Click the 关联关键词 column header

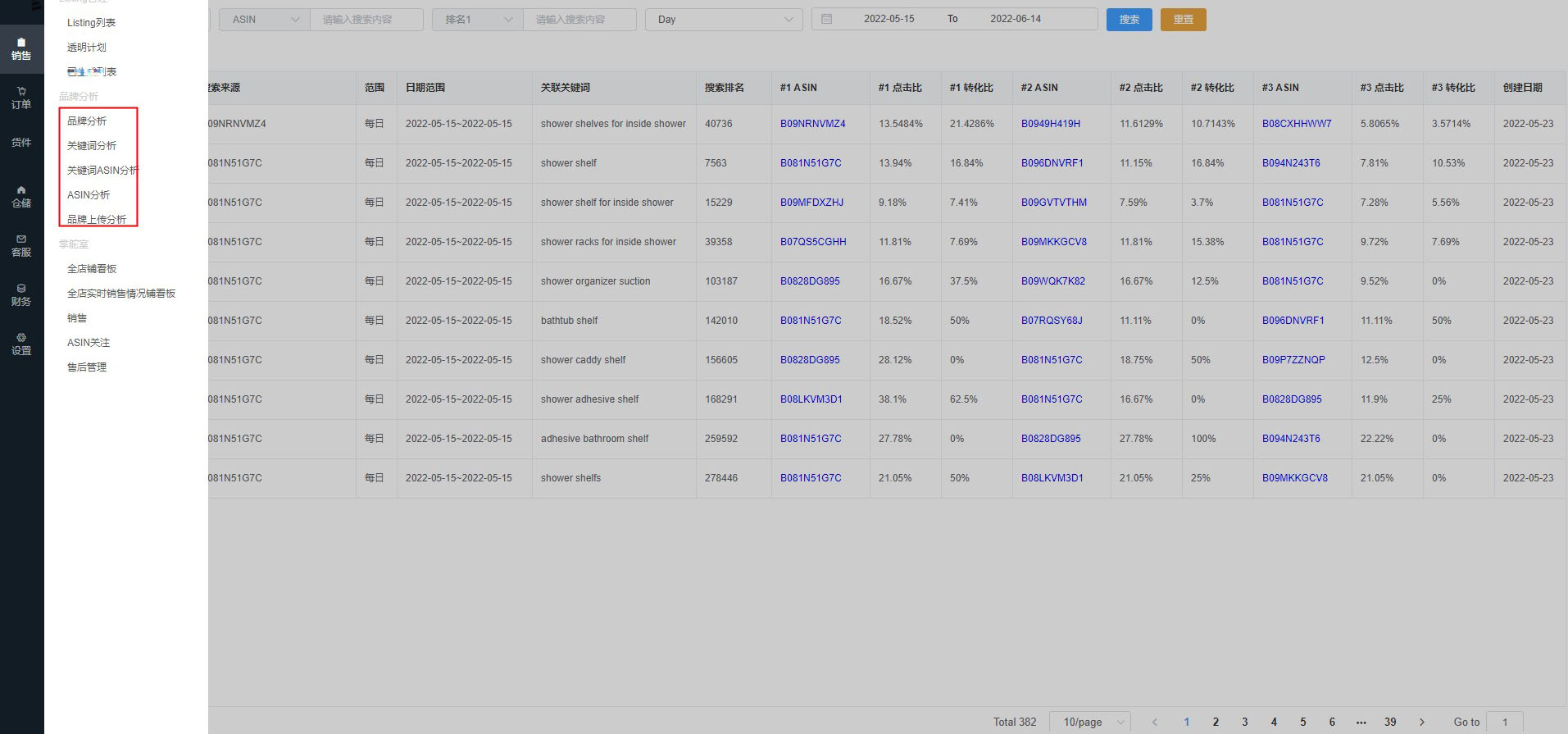[x=566, y=88]
